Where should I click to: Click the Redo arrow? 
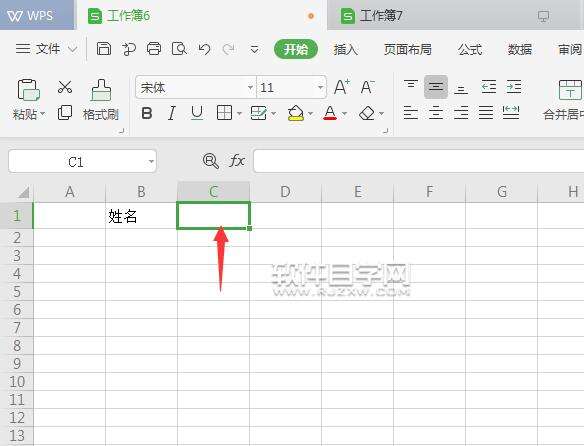[x=228, y=49]
